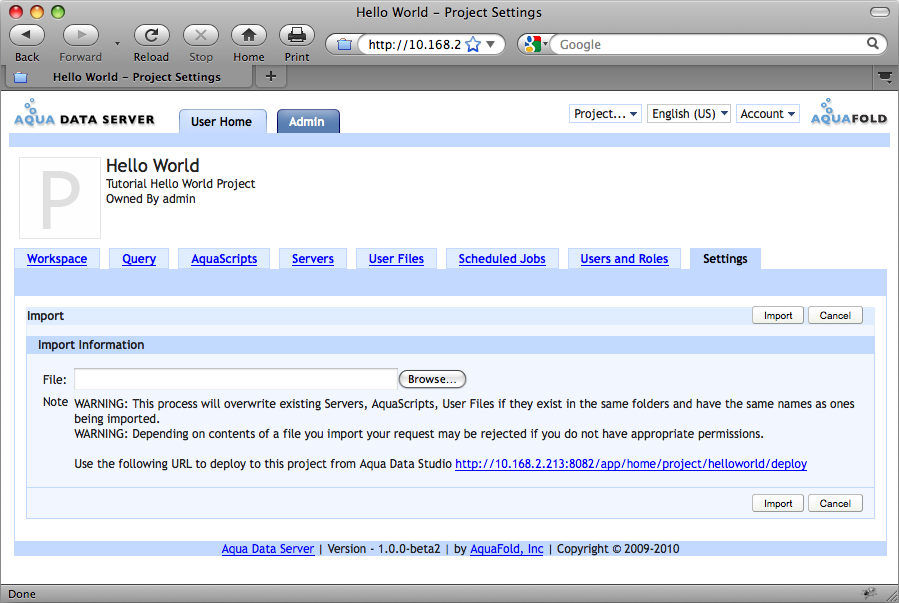
Task: Click the status bar icon at bottom right
Action: click(x=869, y=593)
